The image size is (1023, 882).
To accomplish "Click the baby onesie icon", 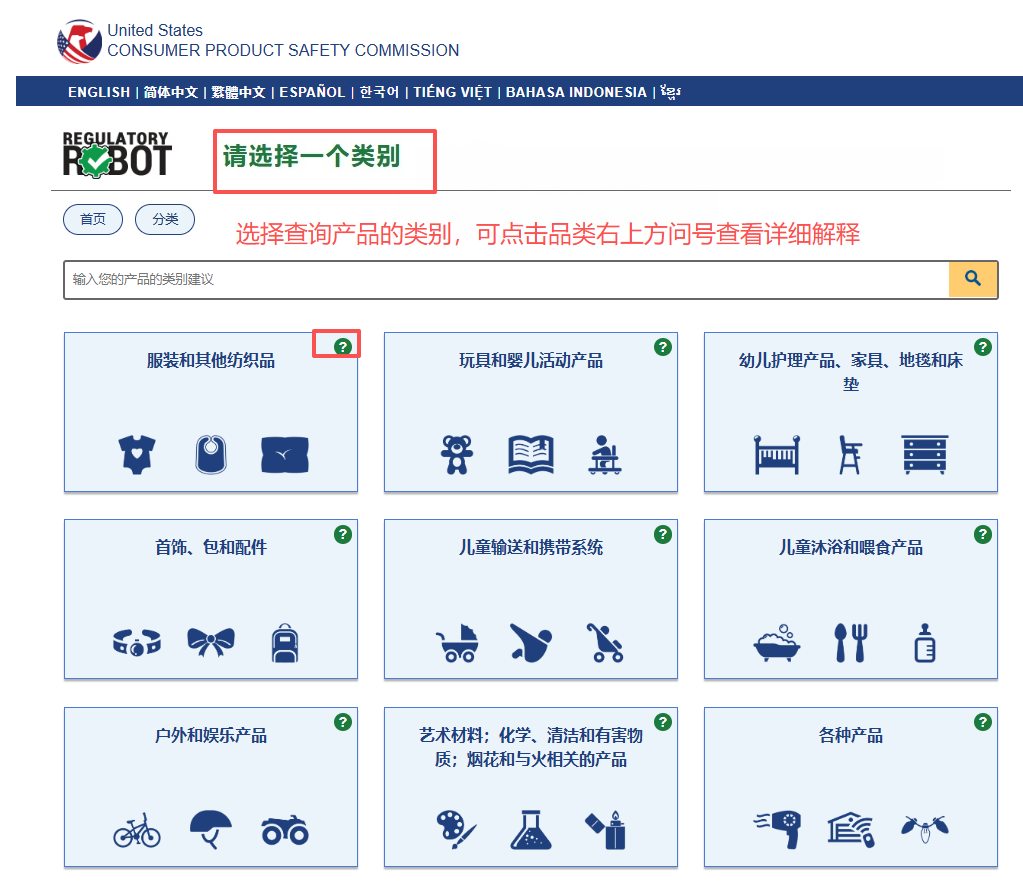I will coord(137,454).
